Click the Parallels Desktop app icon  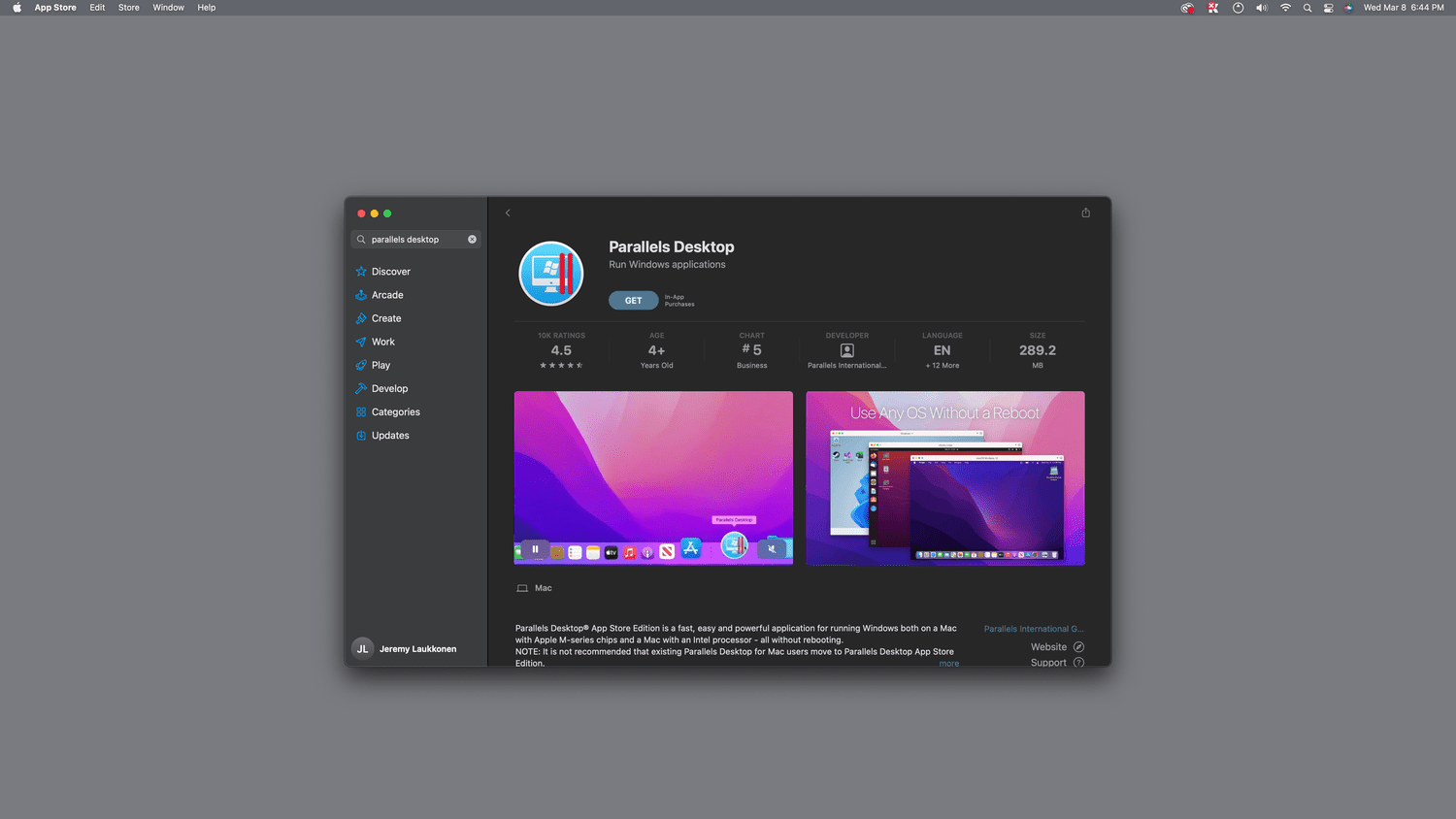(x=551, y=274)
